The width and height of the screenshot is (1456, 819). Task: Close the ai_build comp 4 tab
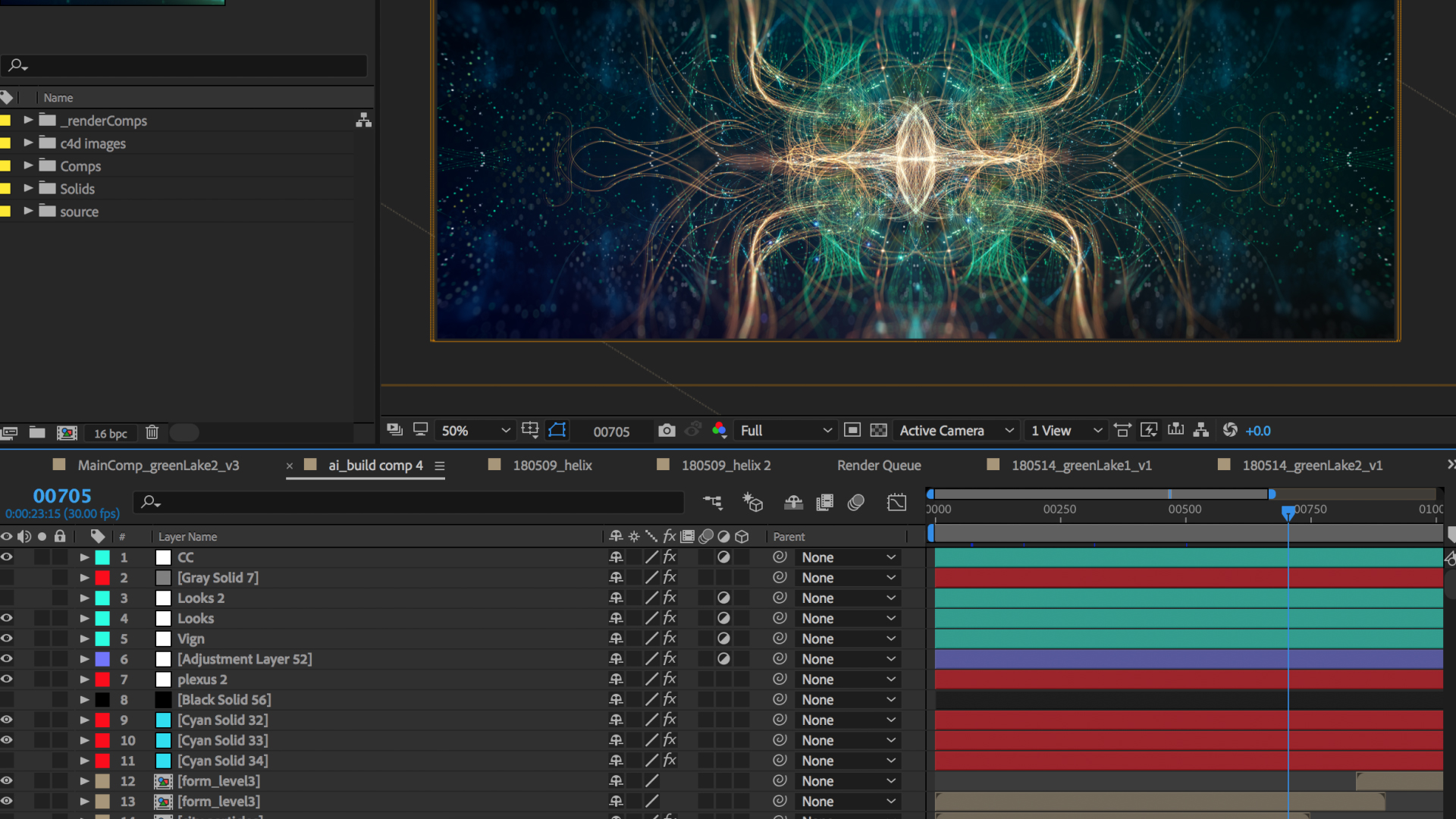coord(290,466)
